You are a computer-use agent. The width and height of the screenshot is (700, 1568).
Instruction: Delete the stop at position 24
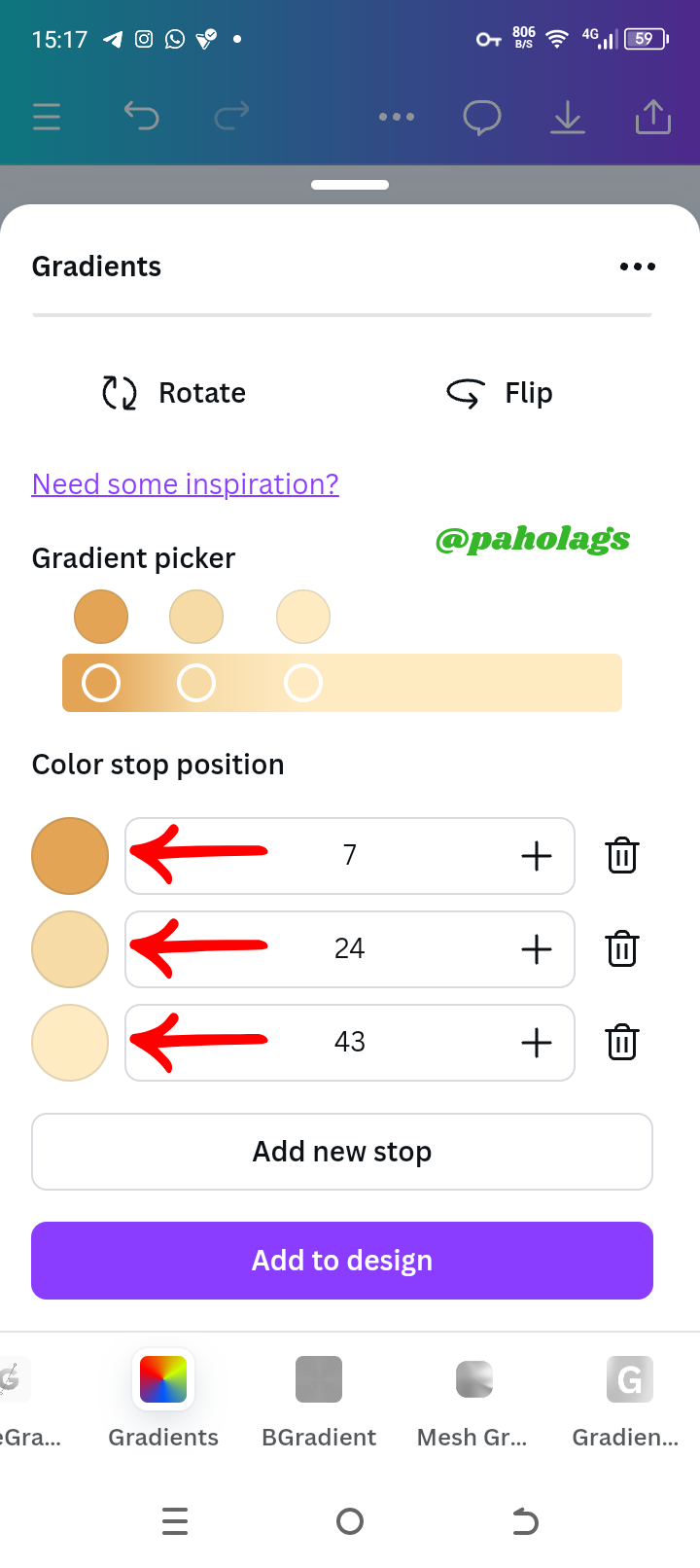(x=622, y=949)
